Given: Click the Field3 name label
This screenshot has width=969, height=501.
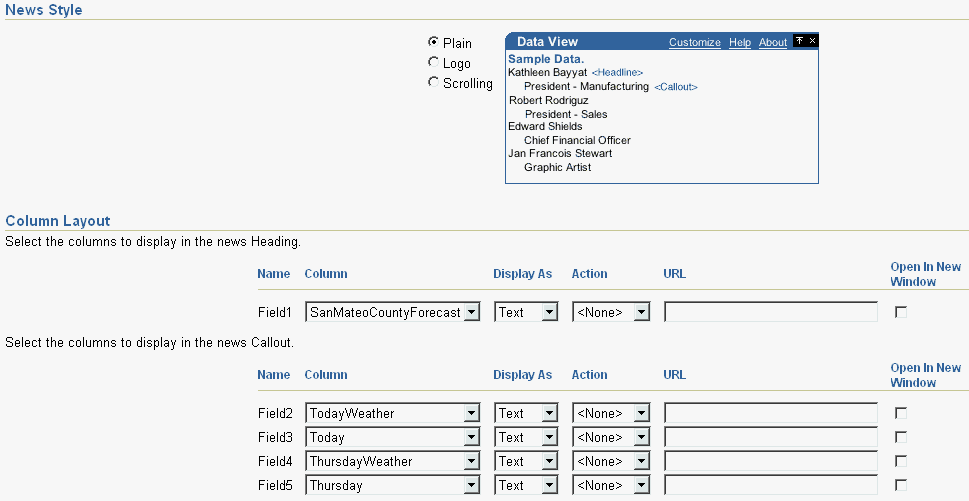Looking at the screenshot, I should (275, 437).
